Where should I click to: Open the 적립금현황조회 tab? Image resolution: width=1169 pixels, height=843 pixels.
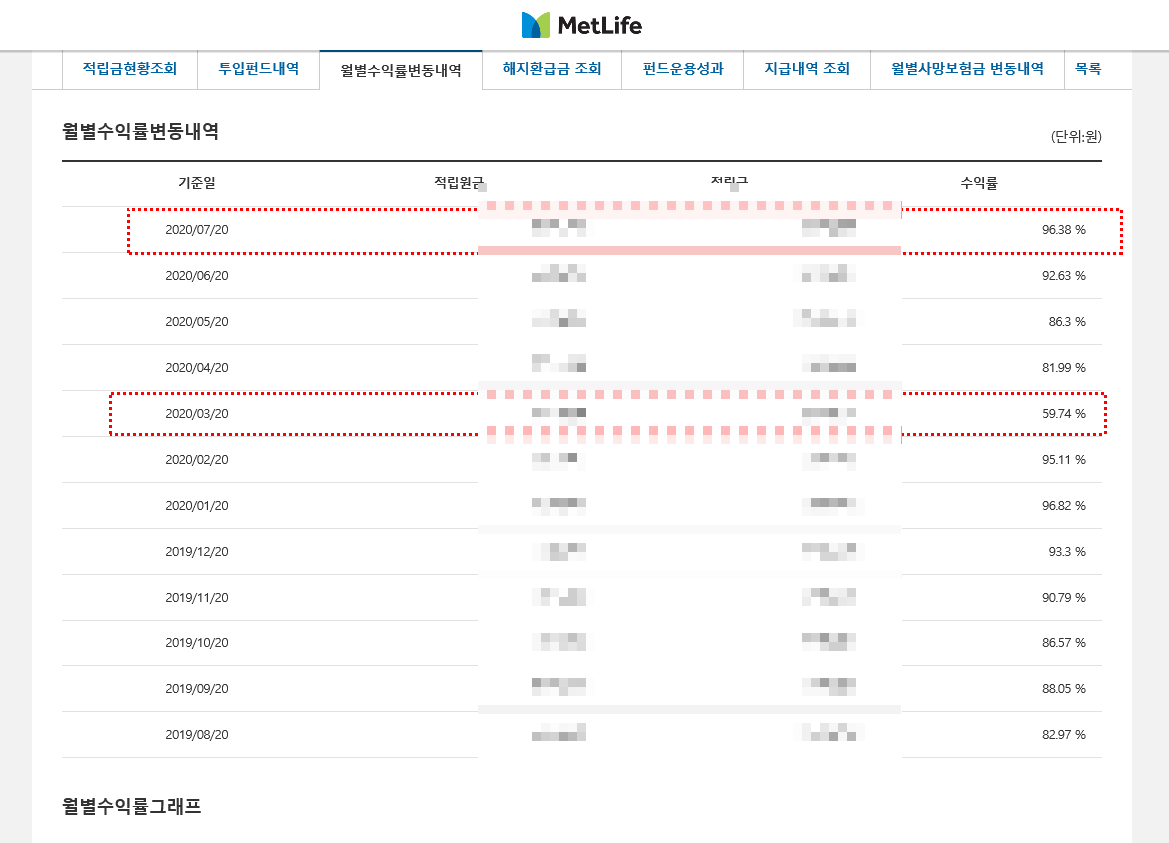pos(130,69)
